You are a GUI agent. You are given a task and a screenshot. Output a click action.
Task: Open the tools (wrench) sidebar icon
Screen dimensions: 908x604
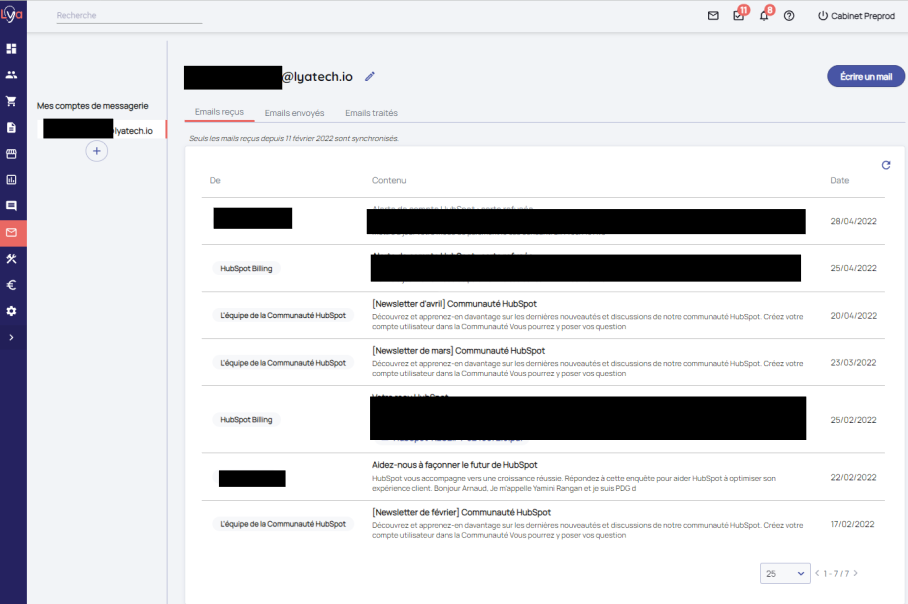click(12, 259)
